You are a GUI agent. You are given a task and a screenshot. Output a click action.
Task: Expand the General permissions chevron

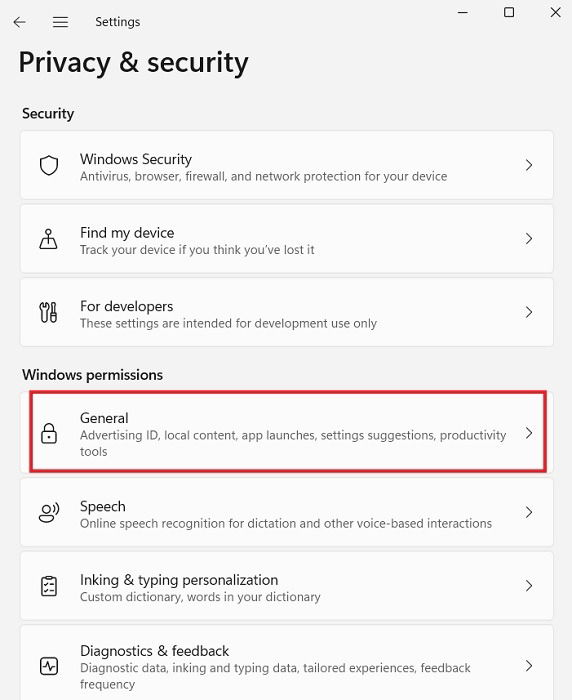point(529,433)
